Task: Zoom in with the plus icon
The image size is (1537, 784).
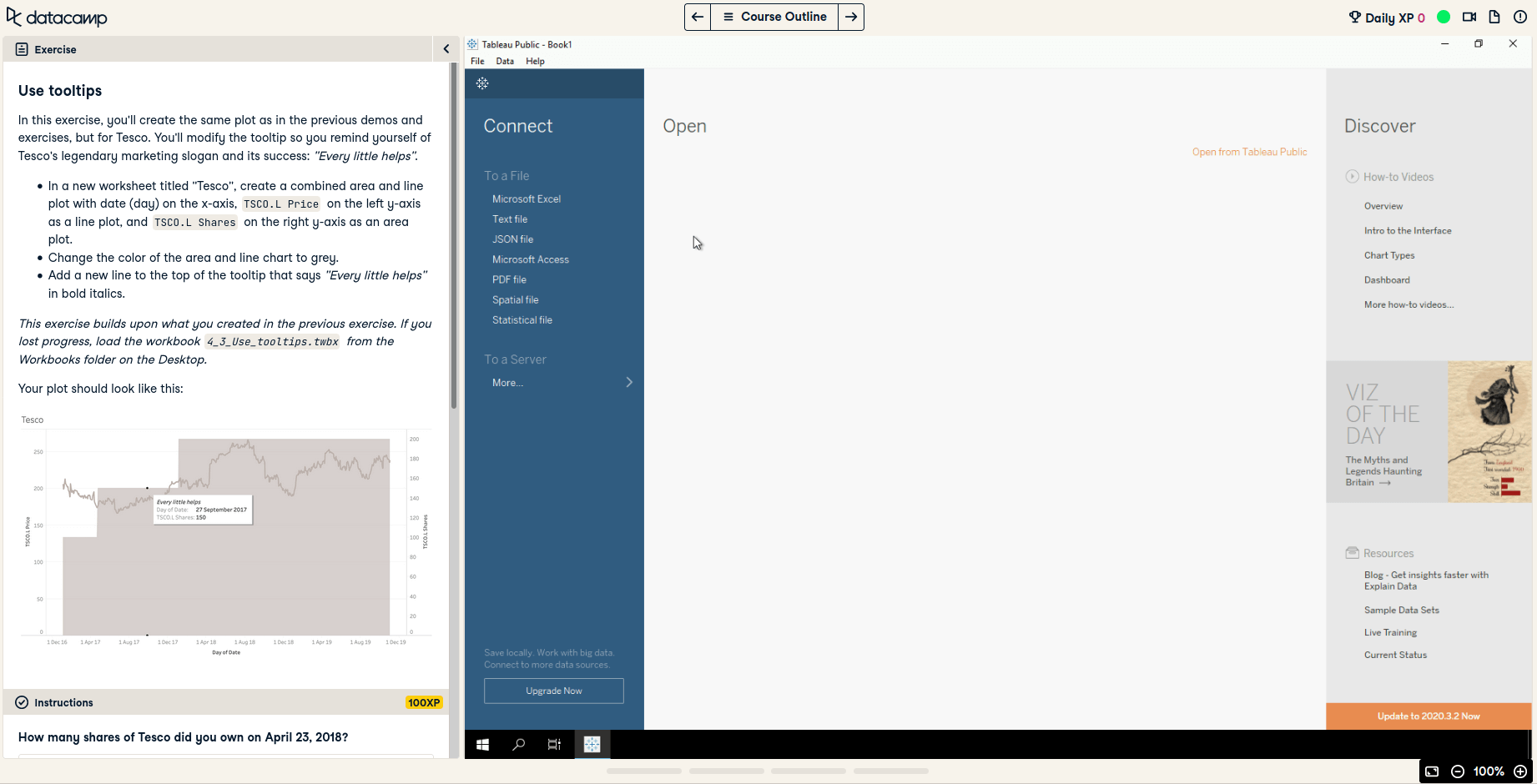Action: point(1520,771)
